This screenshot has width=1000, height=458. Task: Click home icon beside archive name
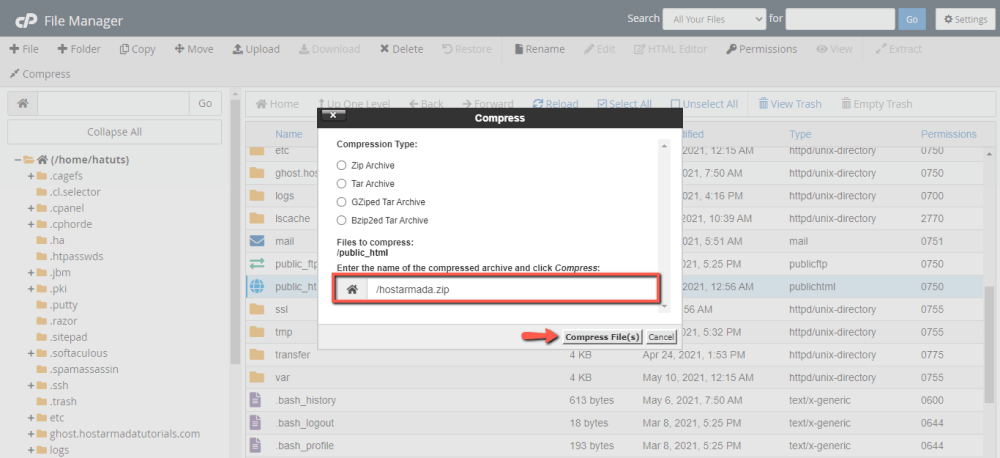pyautogui.click(x=351, y=290)
